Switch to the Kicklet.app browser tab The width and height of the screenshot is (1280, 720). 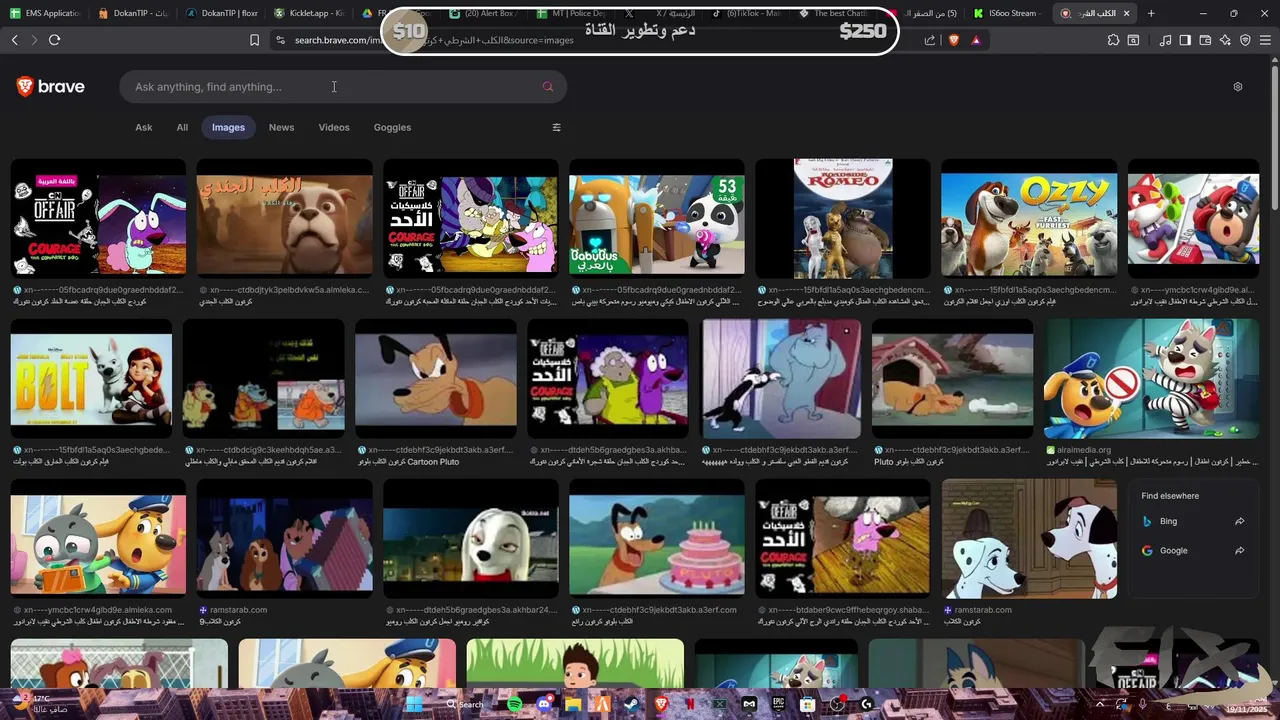310,13
